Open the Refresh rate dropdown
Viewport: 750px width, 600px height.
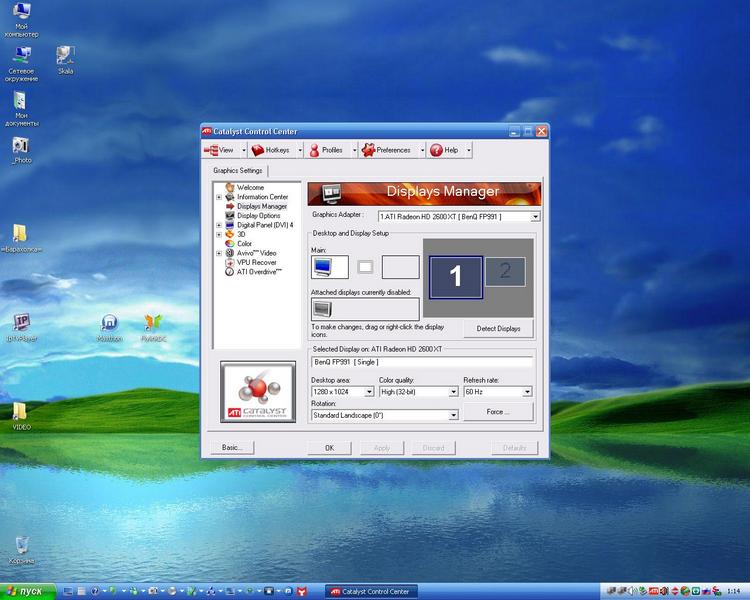pos(527,392)
